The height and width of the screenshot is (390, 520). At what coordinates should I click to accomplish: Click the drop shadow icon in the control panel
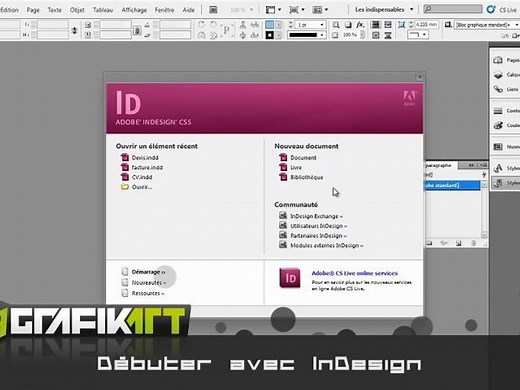pyautogui.click(x=348, y=25)
